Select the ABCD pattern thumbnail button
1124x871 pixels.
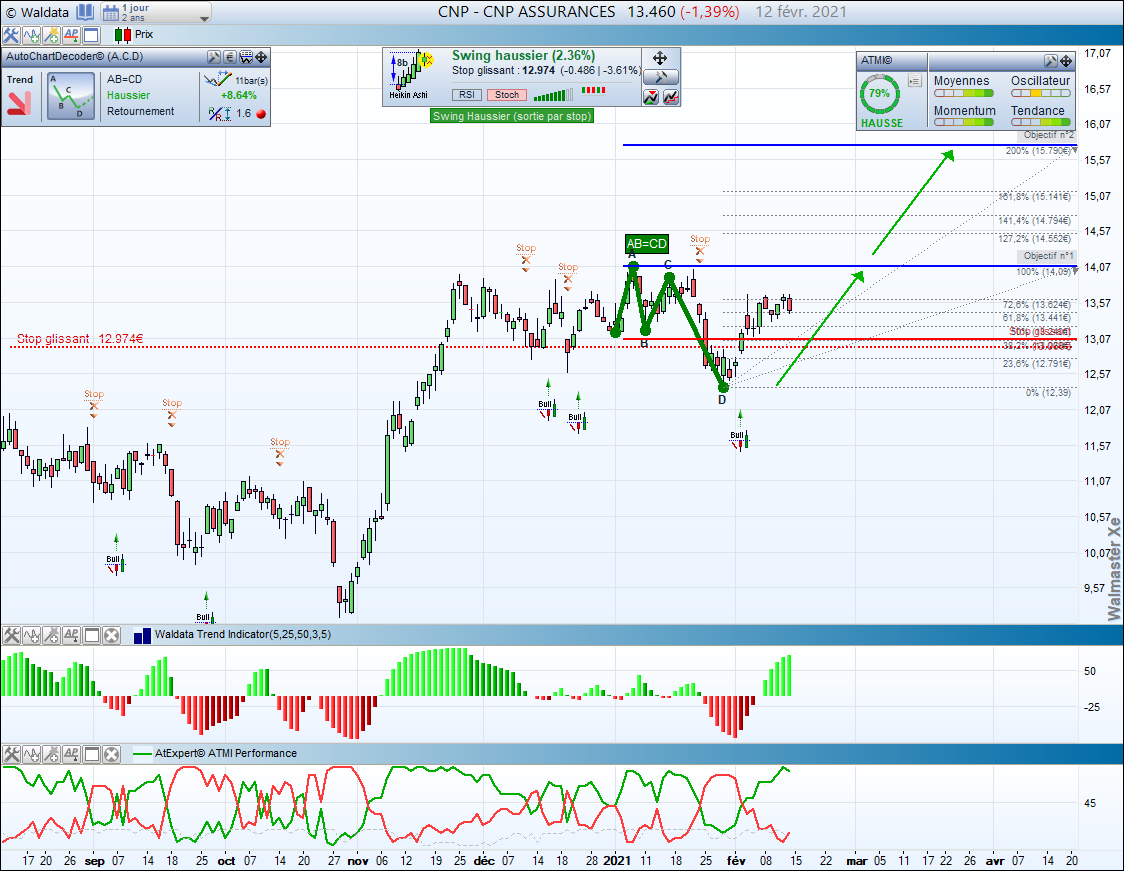(71, 96)
